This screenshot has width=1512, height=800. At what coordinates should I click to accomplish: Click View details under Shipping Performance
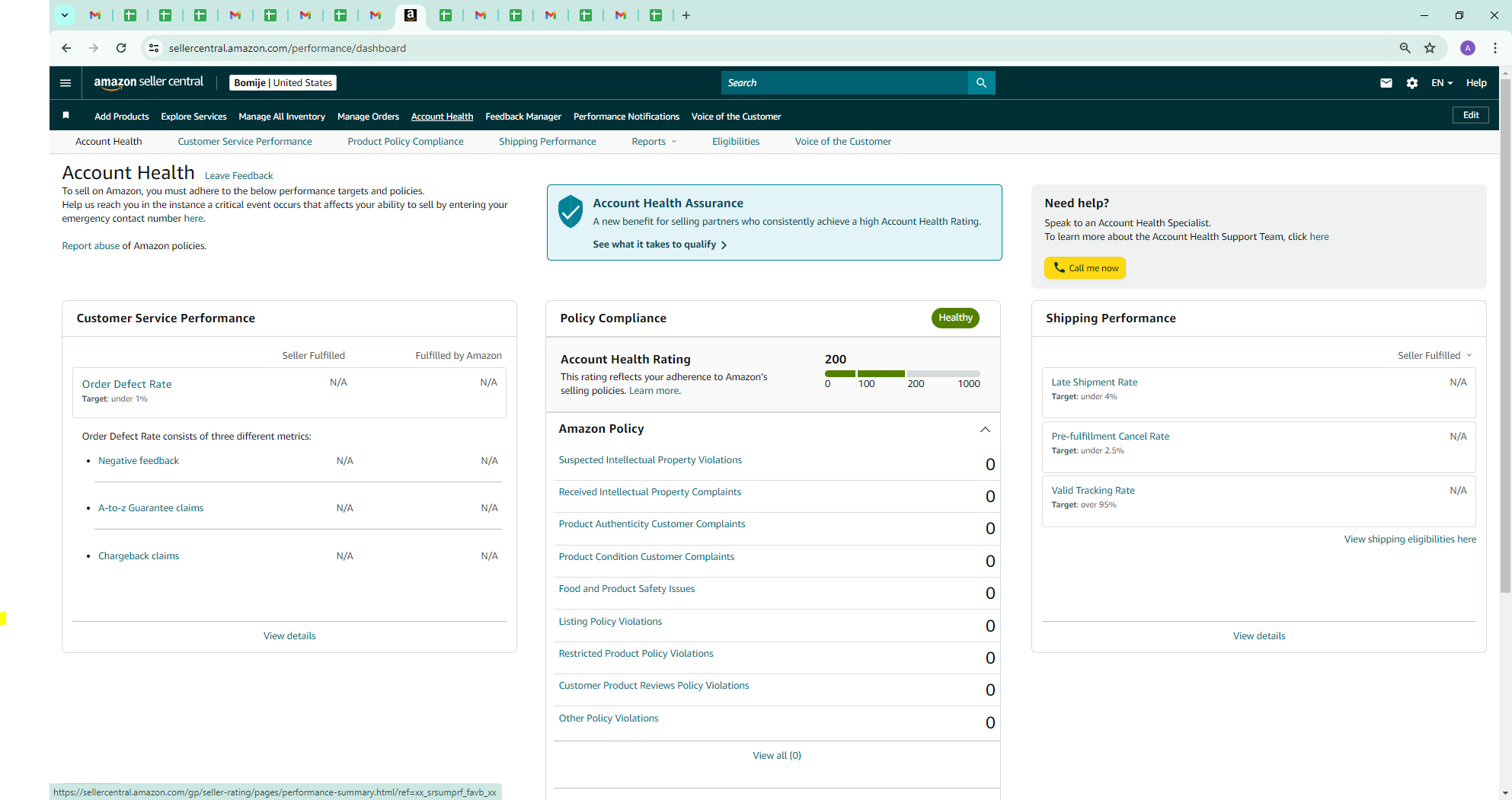tap(1259, 636)
